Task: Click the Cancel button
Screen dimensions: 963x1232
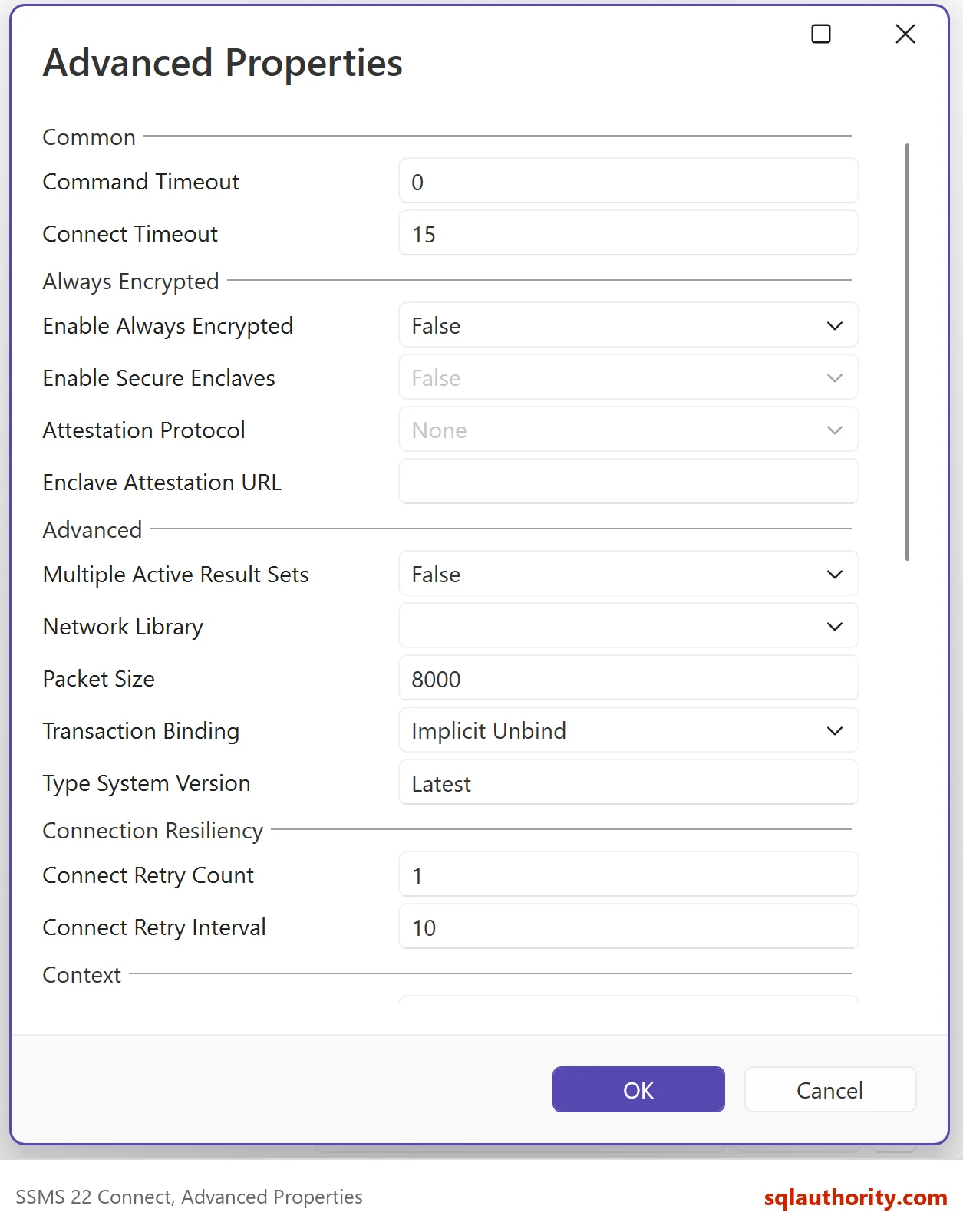Action: (x=830, y=1089)
